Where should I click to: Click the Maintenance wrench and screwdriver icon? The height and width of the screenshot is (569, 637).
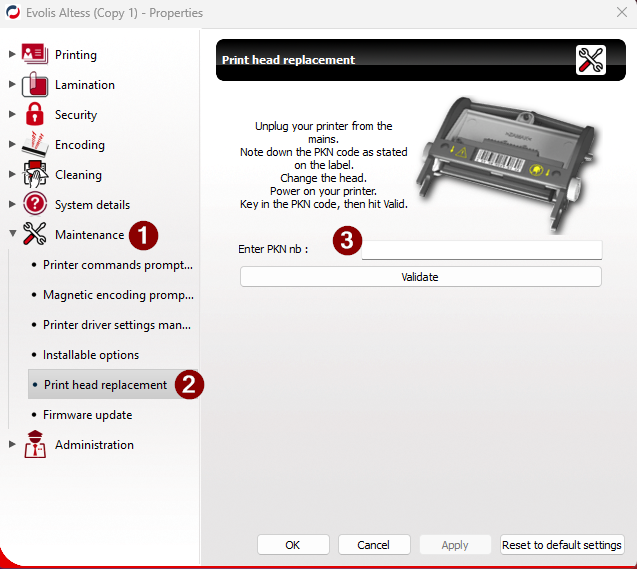point(35,234)
